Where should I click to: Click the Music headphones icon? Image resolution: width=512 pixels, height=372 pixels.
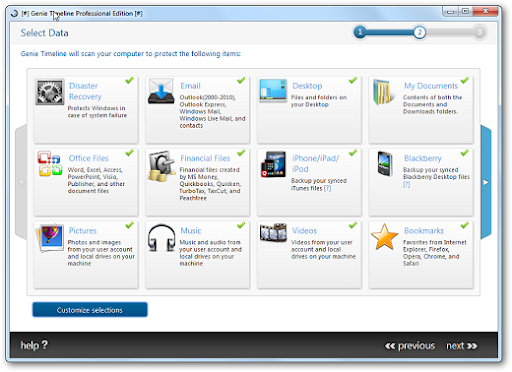pyautogui.click(x=162, y=238)
